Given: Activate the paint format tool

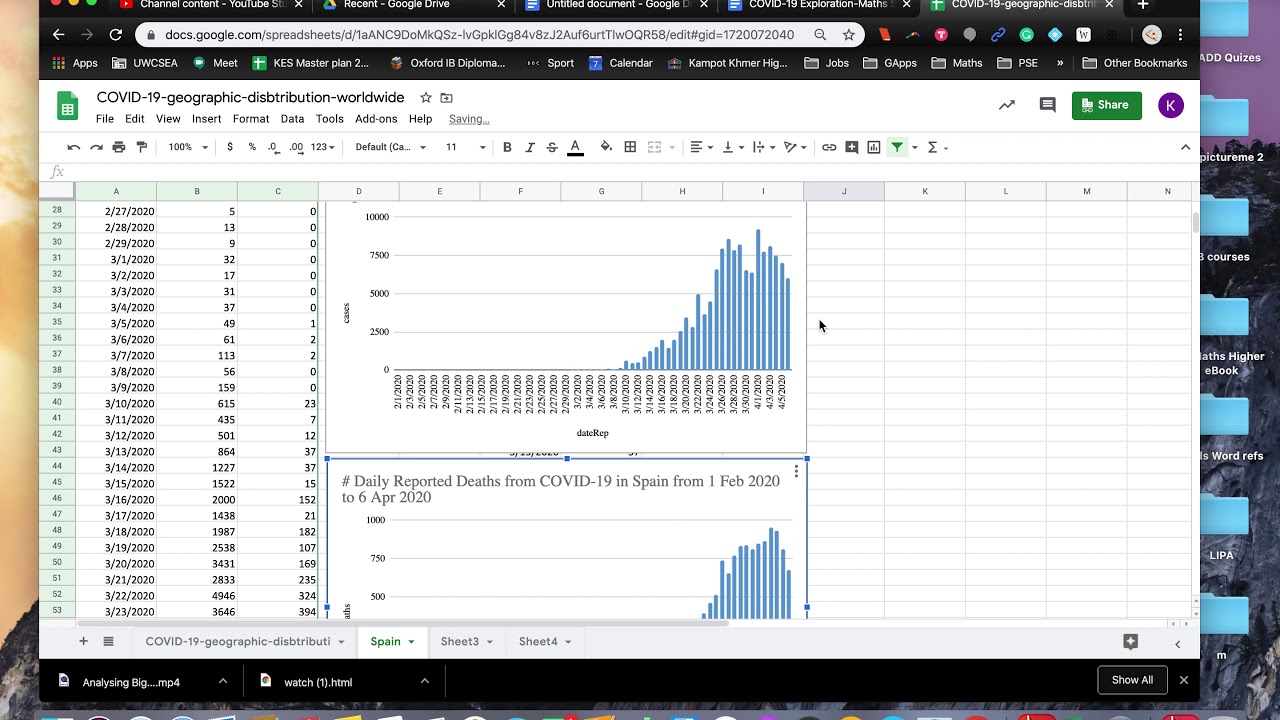Looking at the screenshot, I should coord(141,147).
